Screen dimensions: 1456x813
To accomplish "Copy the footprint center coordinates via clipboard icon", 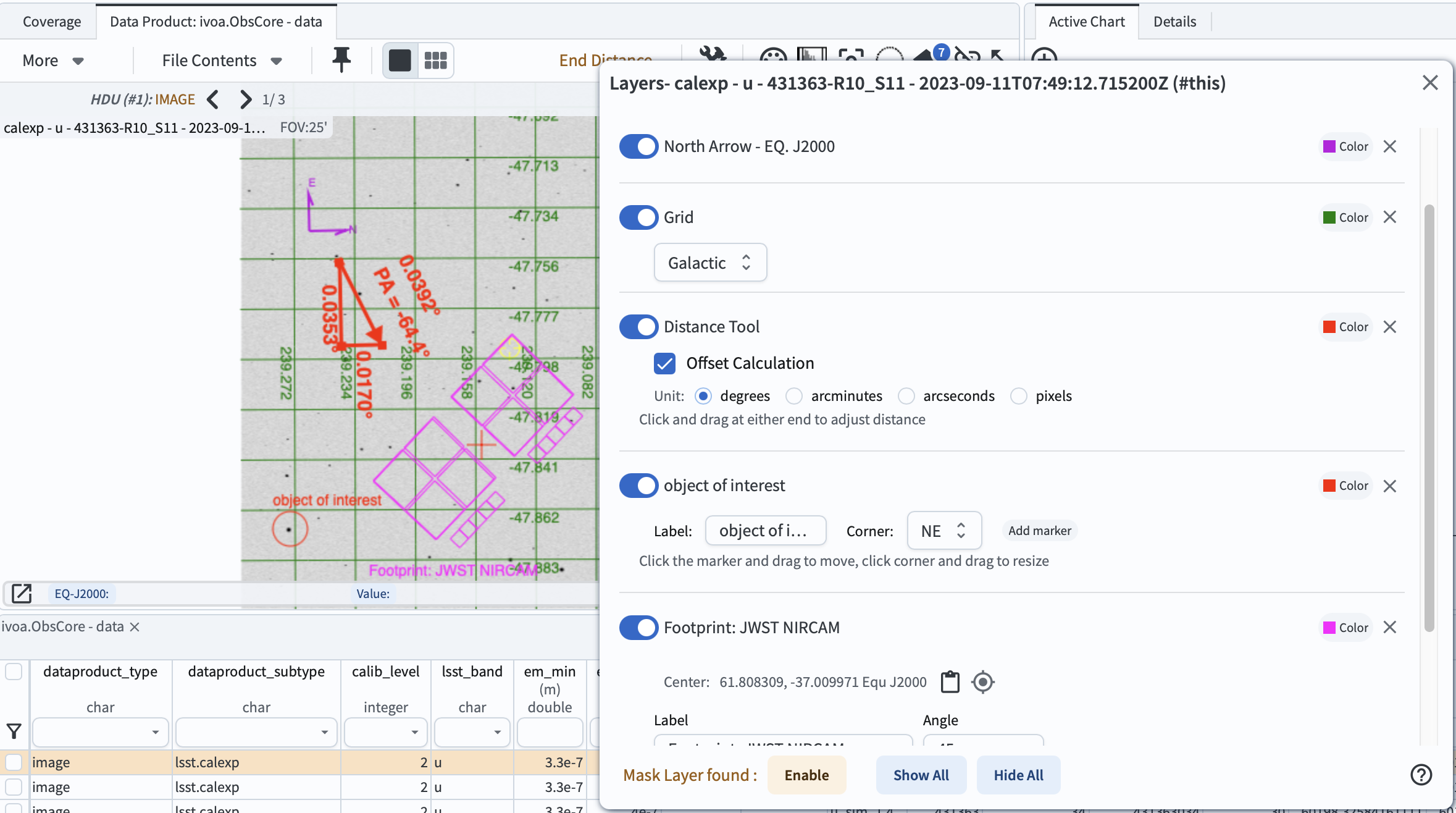I will tap(949, 681).
